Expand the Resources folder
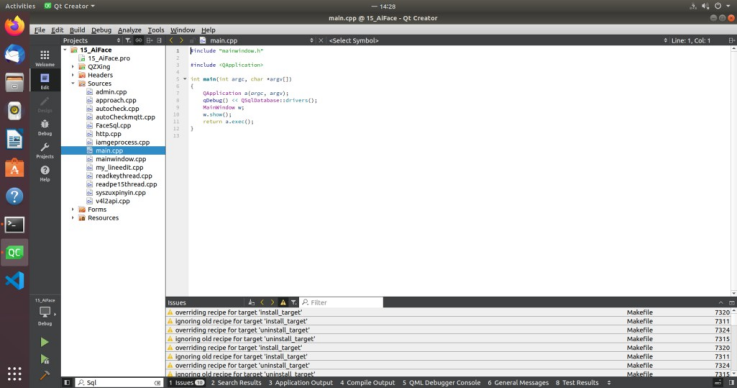Image resolution: width=738 pixels, height=388 pixels. click(x=73, y=218)
